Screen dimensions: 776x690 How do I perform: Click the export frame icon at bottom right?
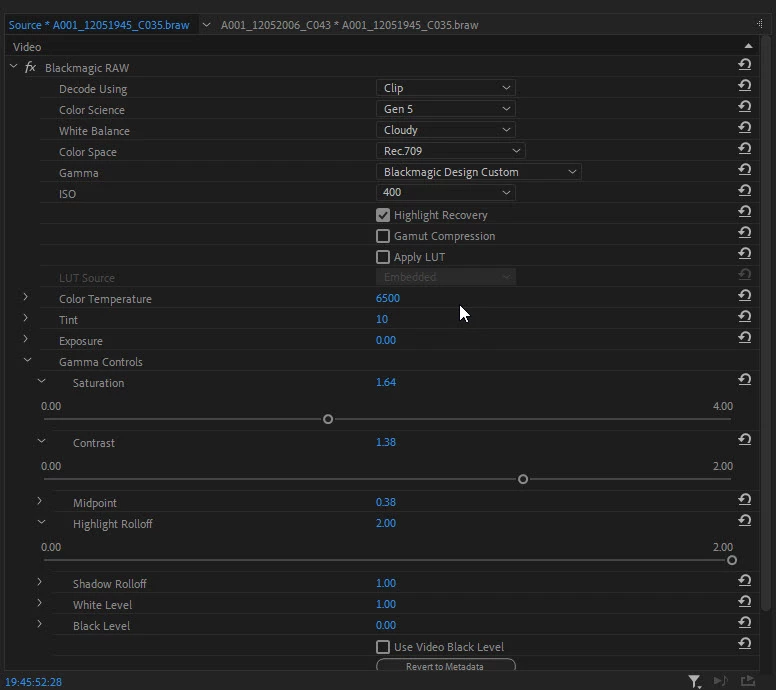[x=748, y=681]
